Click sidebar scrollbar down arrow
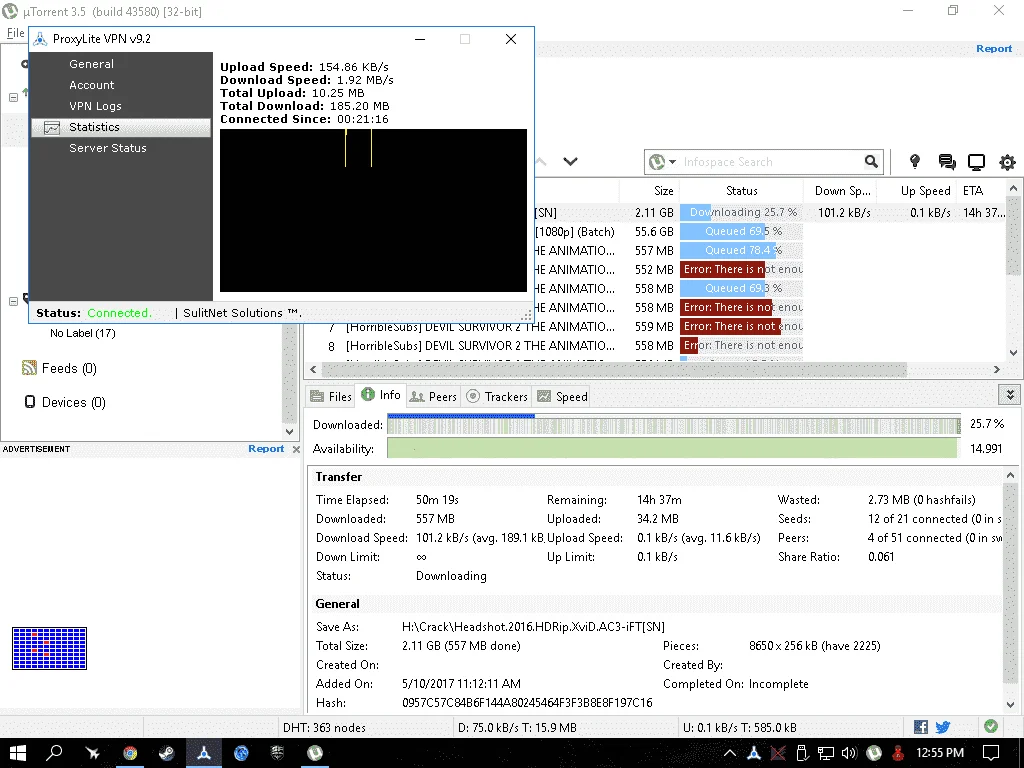Screen dimensions: 1024x768 coord(290,432)
